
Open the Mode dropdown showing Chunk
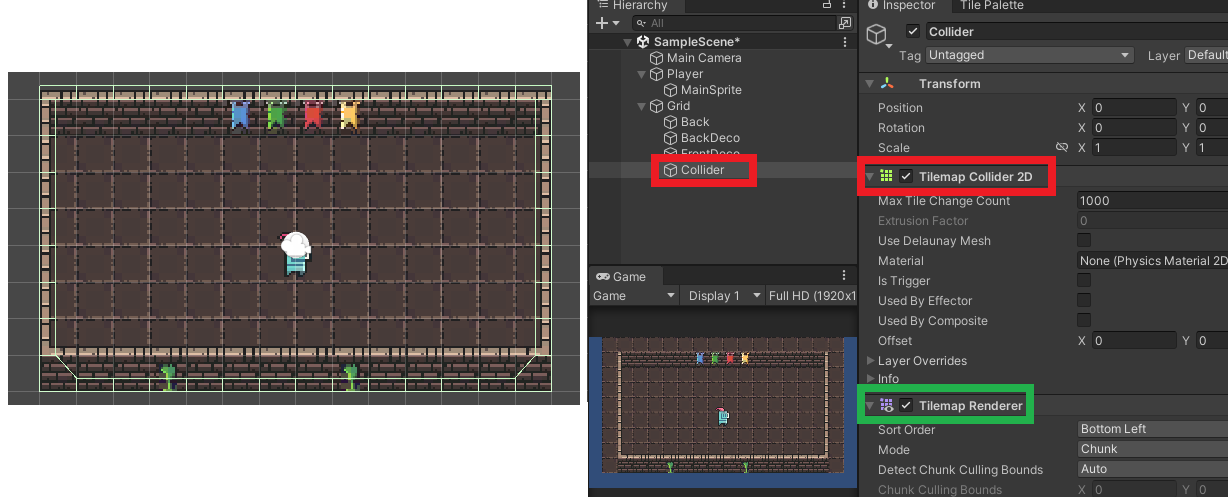[x=1152, y=449]
